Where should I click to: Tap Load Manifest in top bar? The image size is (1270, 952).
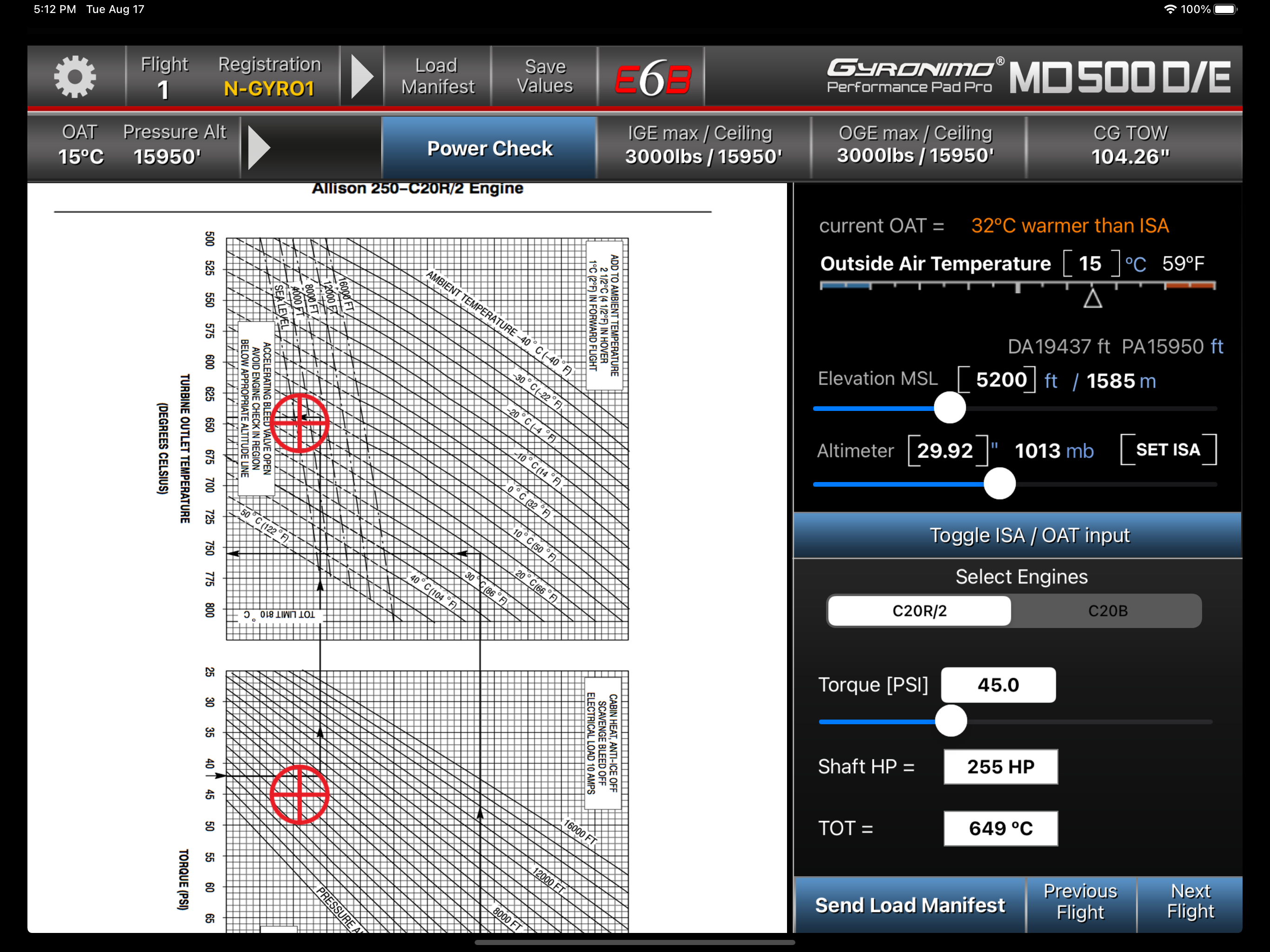(437, 76)
